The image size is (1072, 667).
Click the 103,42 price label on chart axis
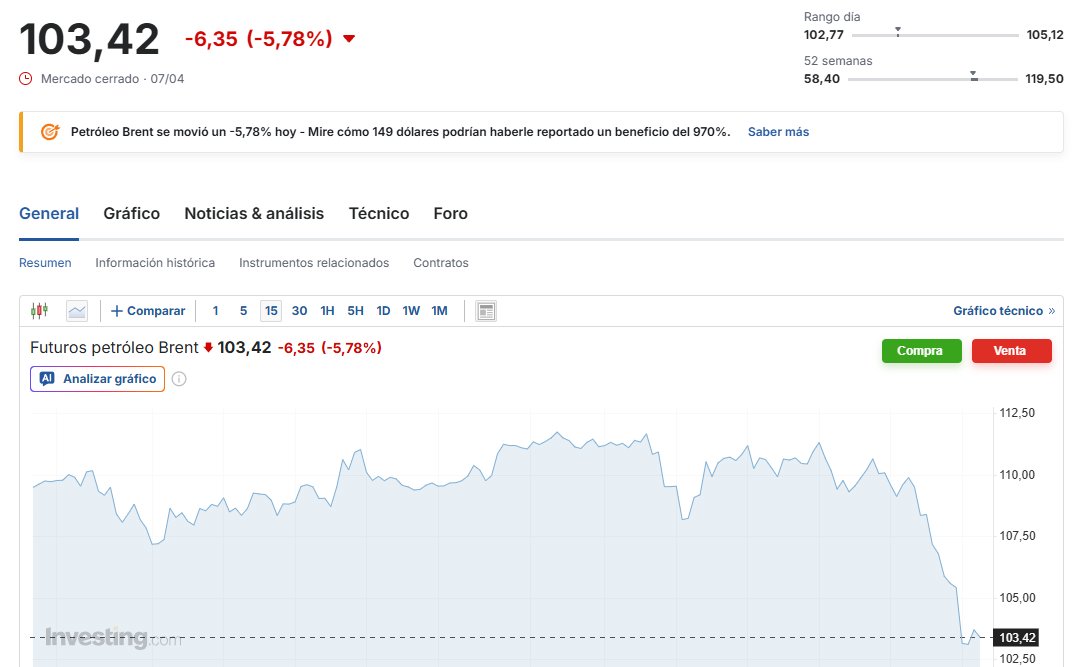tap(1017, 638)
